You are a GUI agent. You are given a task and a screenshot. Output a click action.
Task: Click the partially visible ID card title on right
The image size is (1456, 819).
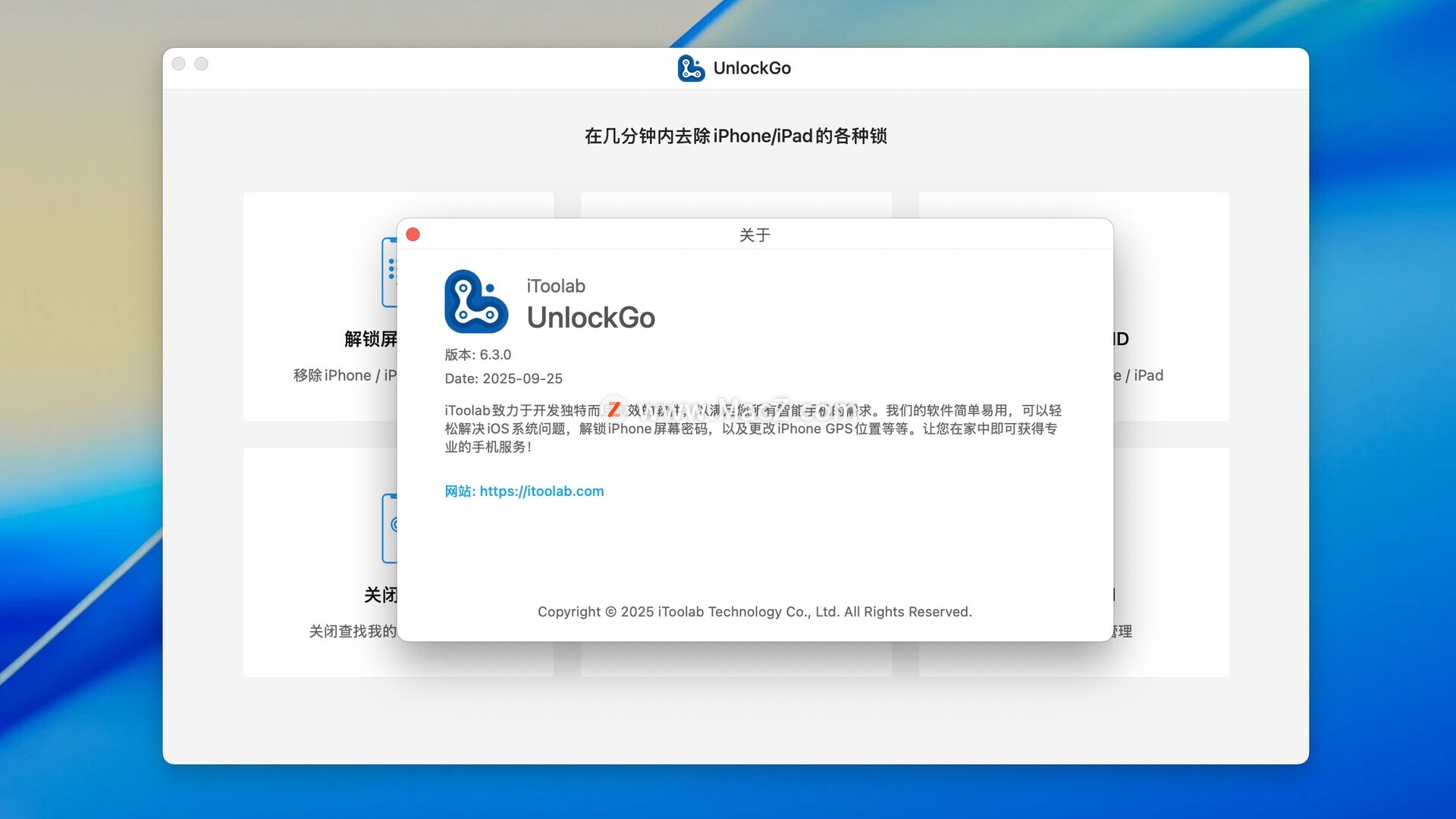[x=1121, y=339]
